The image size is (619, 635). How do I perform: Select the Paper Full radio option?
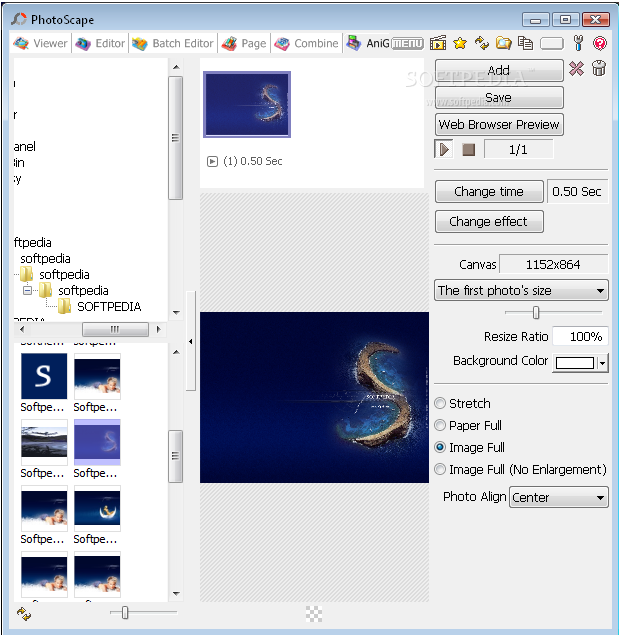440,425
